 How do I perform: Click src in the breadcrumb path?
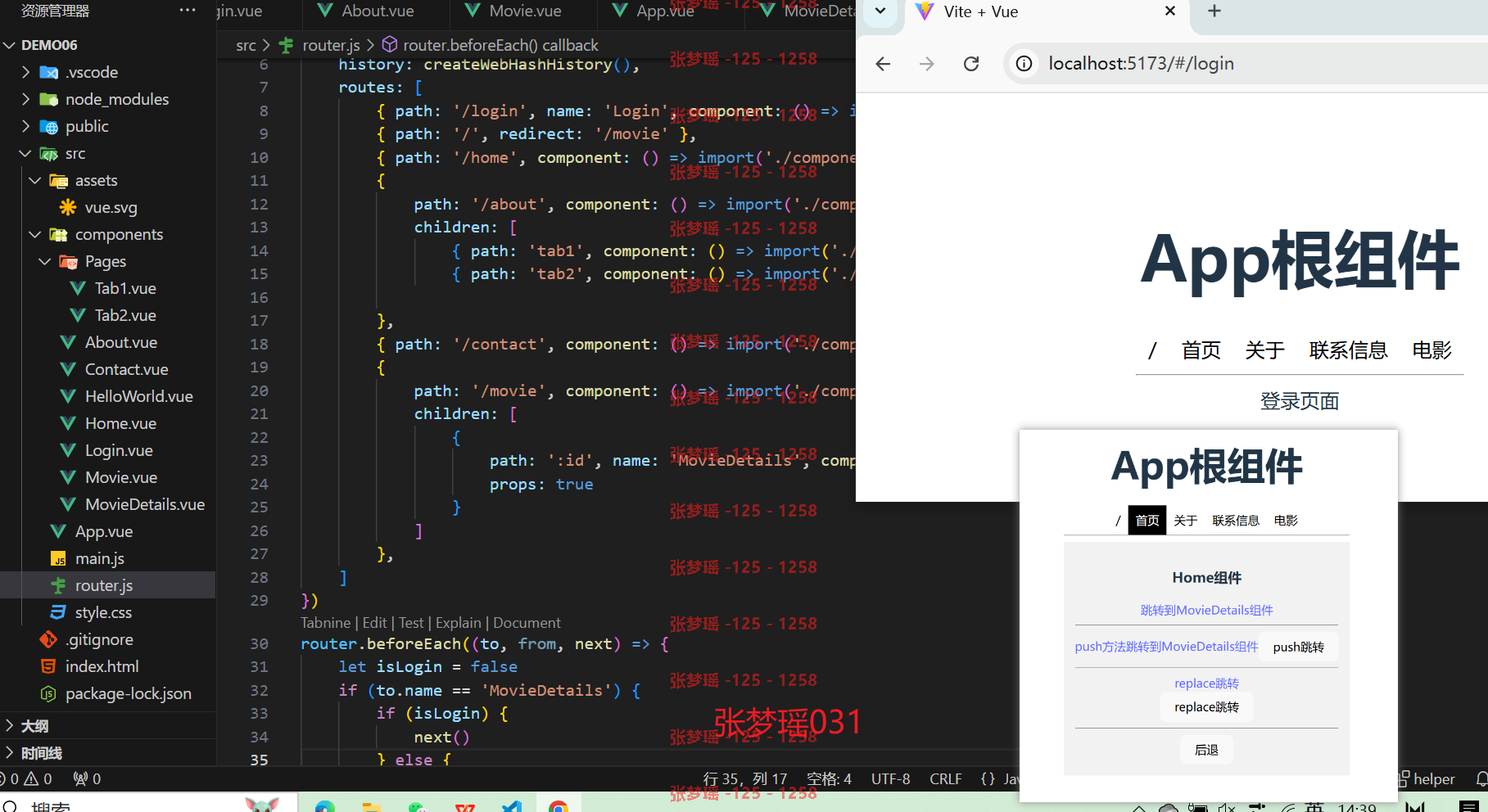(246, 45)
